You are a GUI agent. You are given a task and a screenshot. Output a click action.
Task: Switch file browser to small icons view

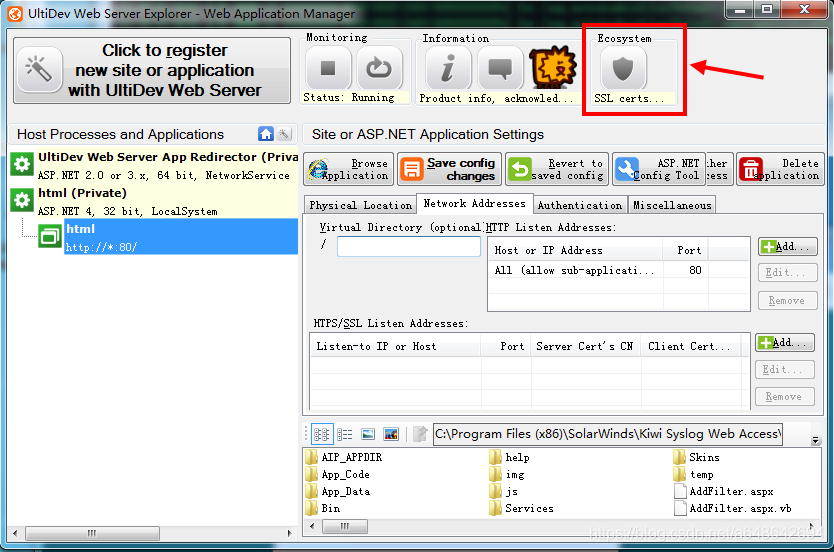[322, 434]
